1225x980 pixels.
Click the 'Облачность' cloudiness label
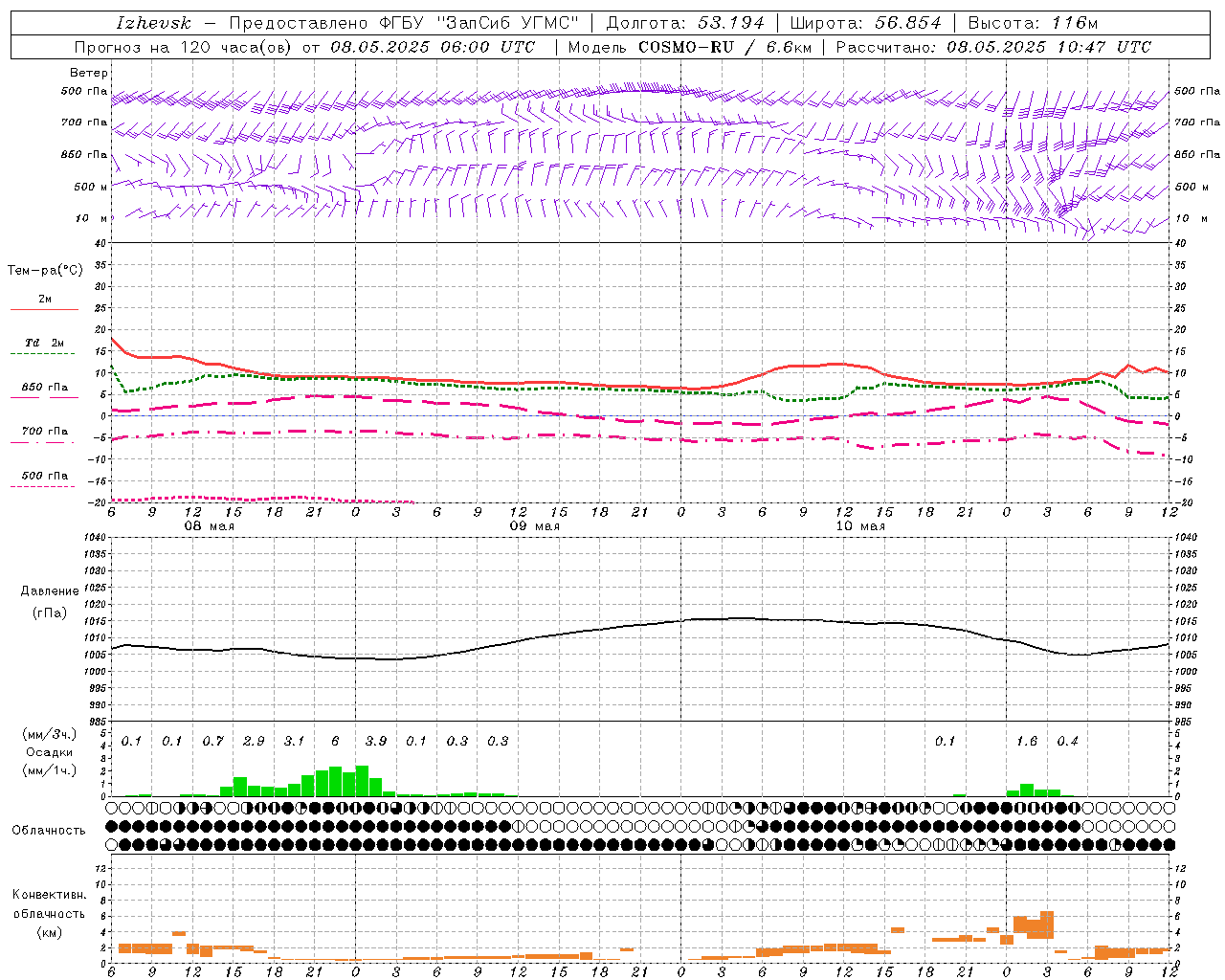tap(49, 830)
